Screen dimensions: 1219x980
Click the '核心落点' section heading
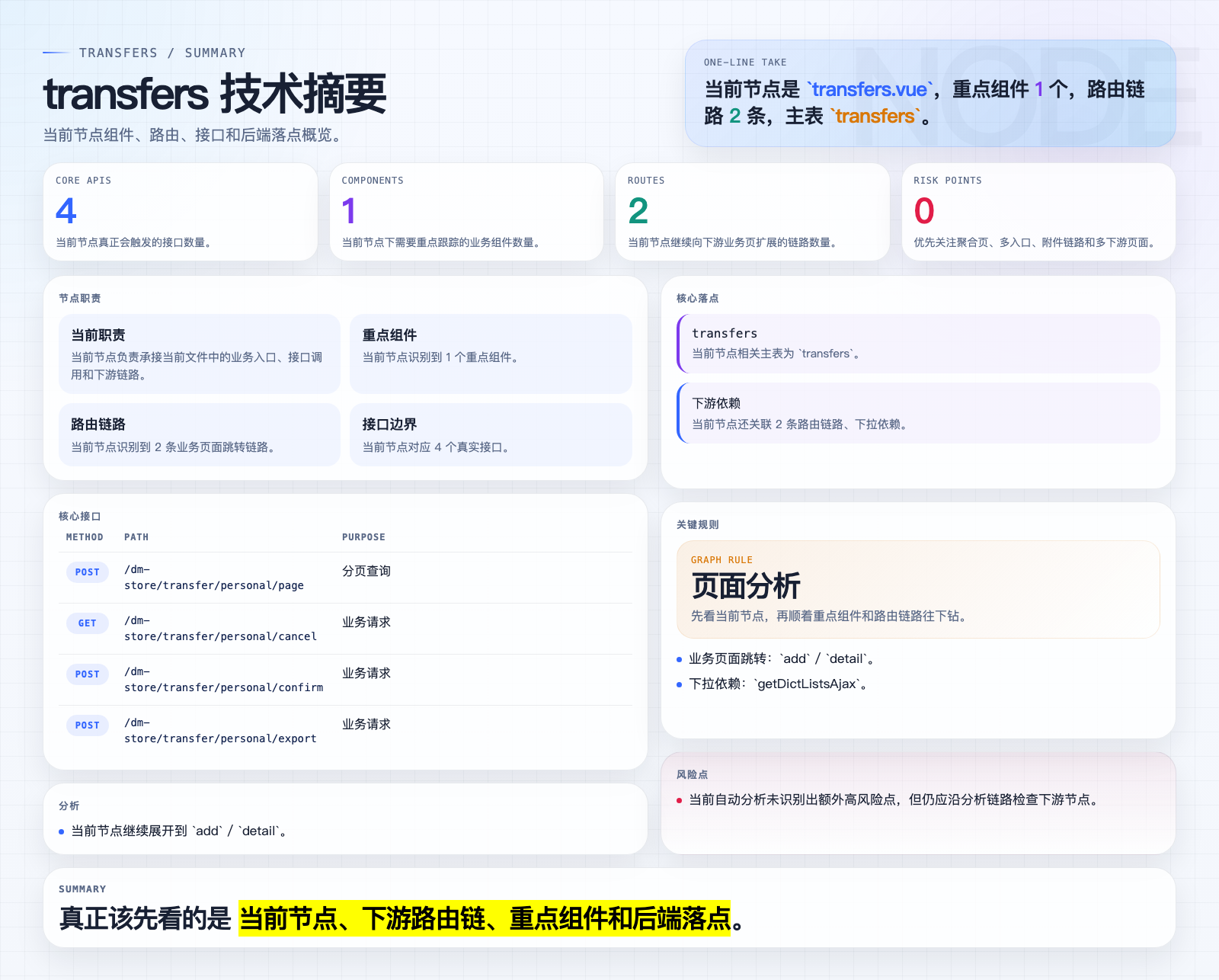coord(698,298)
